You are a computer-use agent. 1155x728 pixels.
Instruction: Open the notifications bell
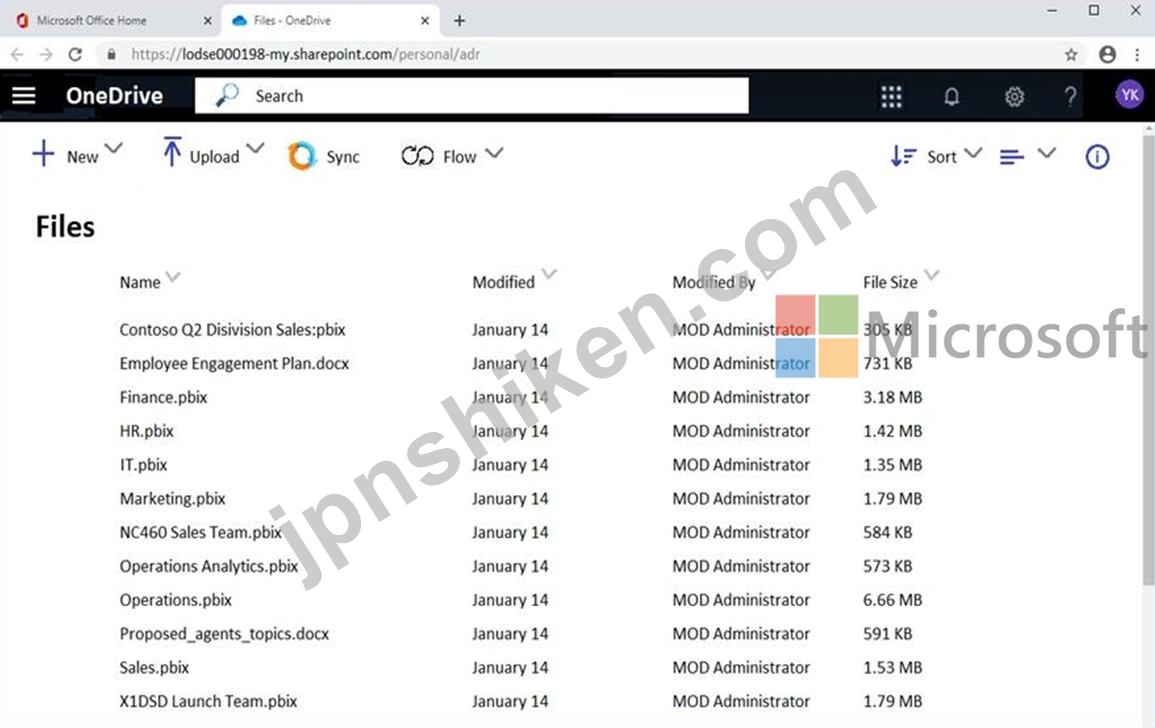tap(952, 97)
